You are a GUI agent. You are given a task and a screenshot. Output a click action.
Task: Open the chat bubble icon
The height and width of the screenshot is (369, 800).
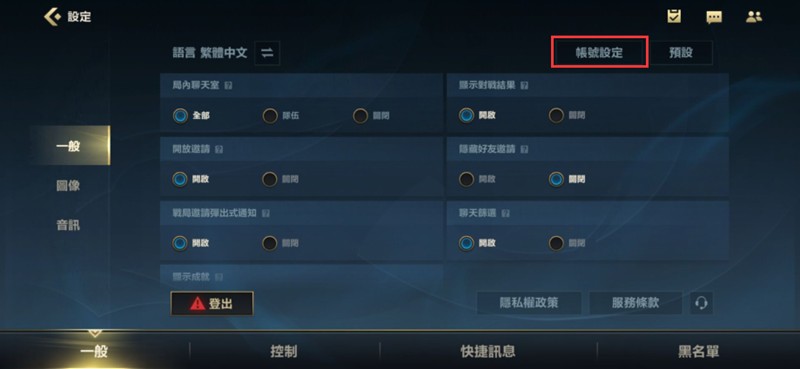coord(714,17)
